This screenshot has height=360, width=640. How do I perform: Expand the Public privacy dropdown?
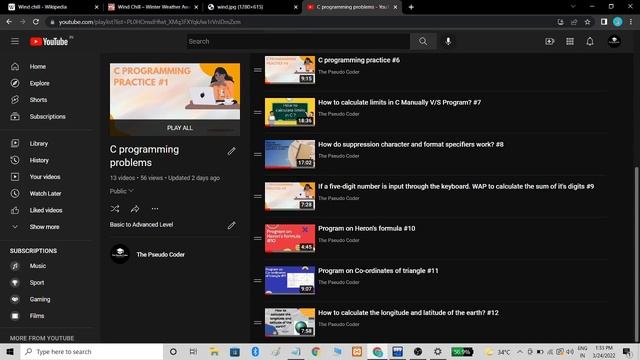[x=121, y=191]
